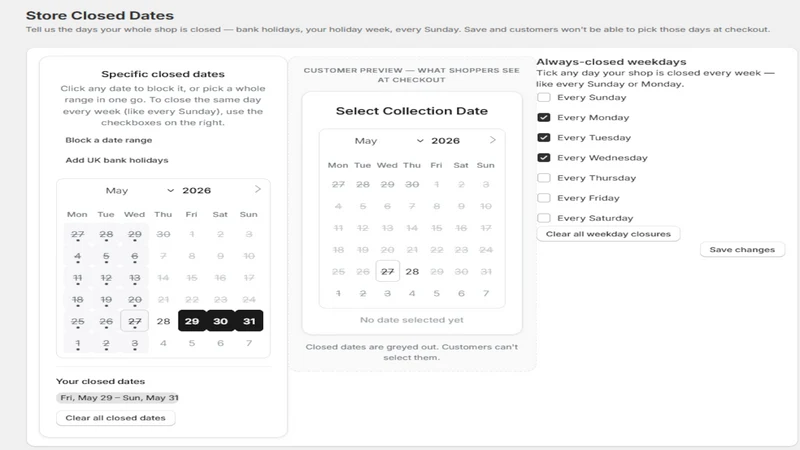Click the Save changes button
Screen dimensions: 800x450
click(742, 249)
